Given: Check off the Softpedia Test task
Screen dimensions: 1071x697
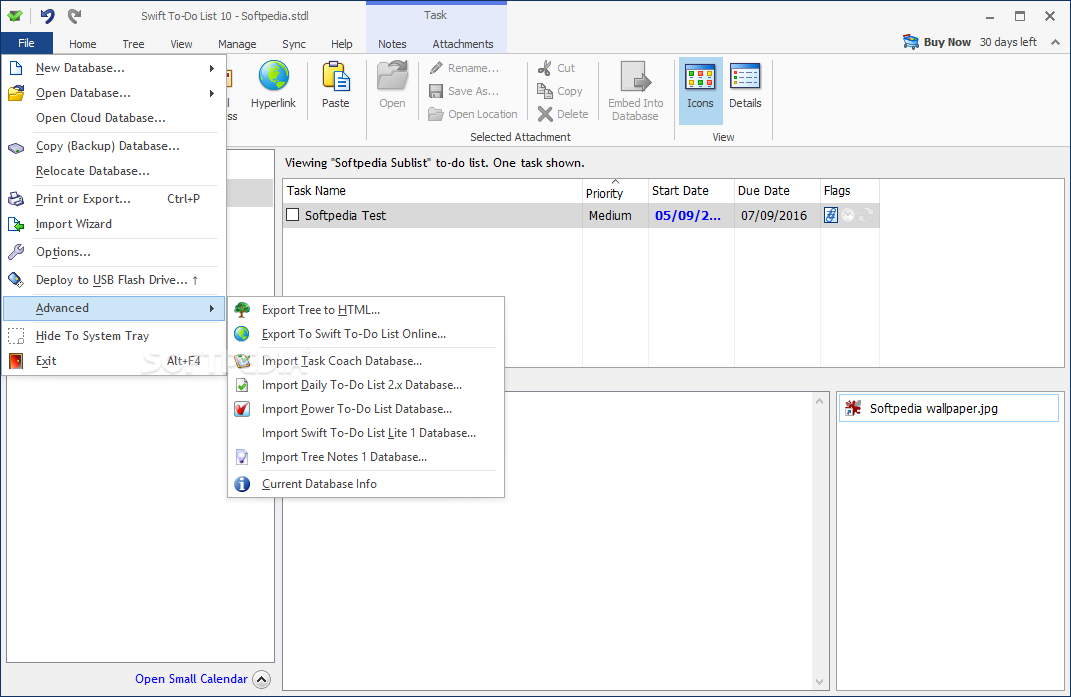Looking at the screenshot, I should [292, 215].
